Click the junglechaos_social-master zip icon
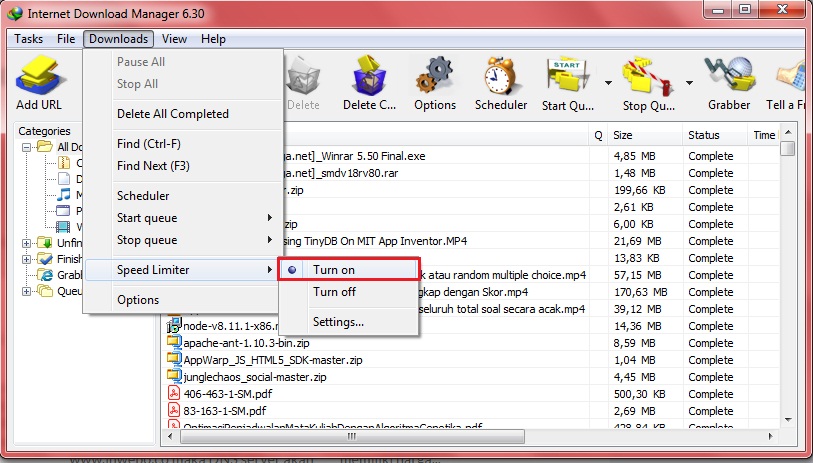813x463 pixels. point(174,376)
